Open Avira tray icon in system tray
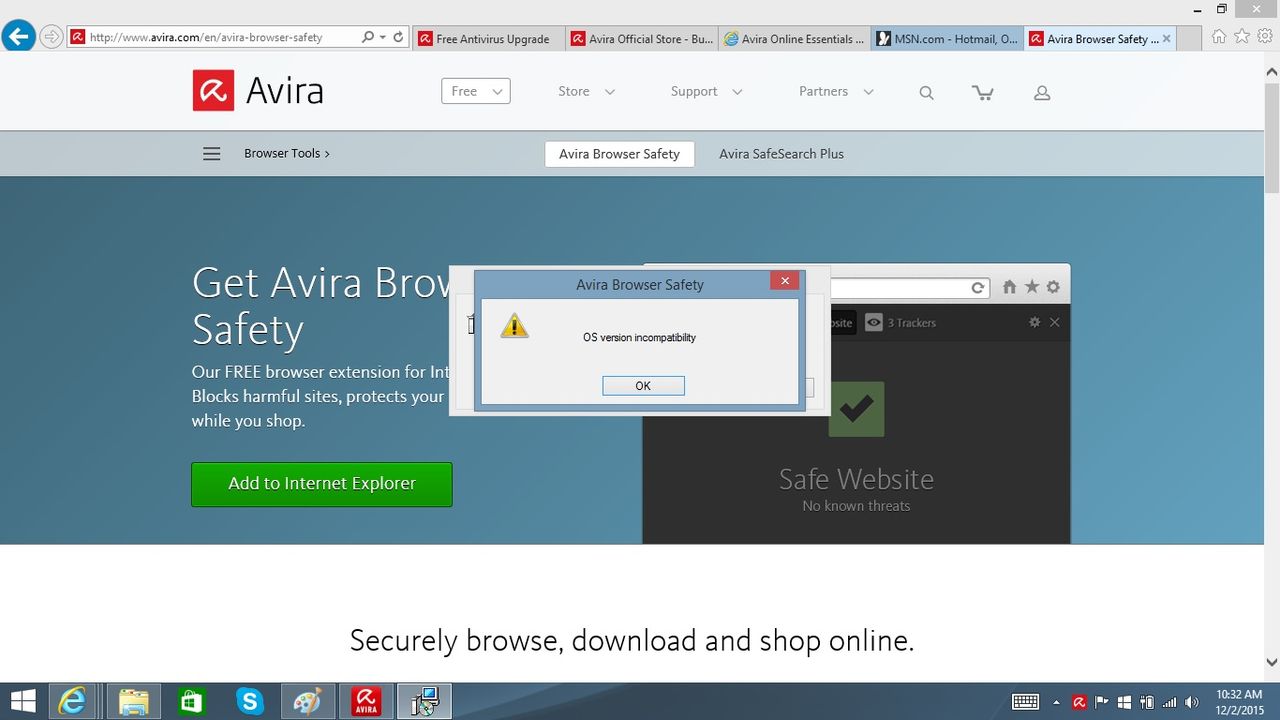1280x720 pixels. point(1079,702)
